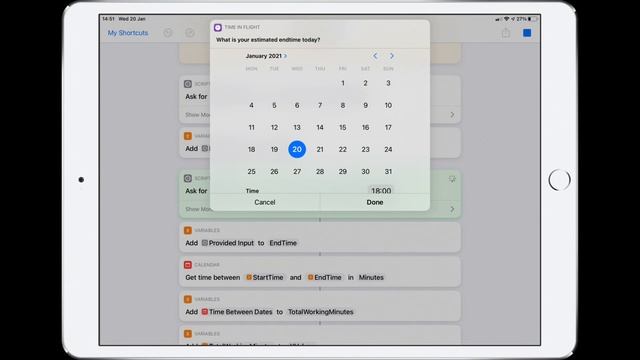Pick January 7 in the calendar

tap(320, 105)
